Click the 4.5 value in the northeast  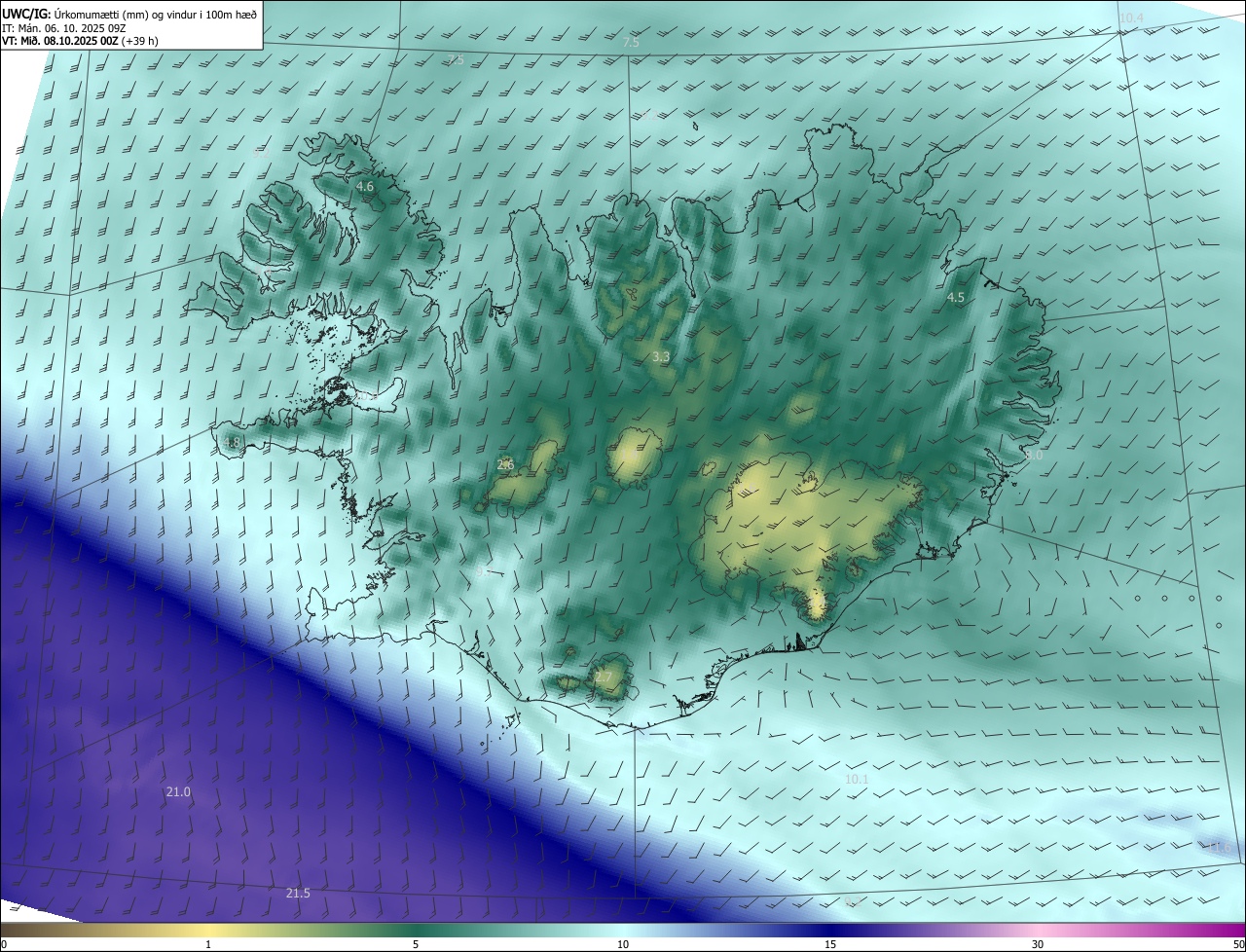coord(956,298)
